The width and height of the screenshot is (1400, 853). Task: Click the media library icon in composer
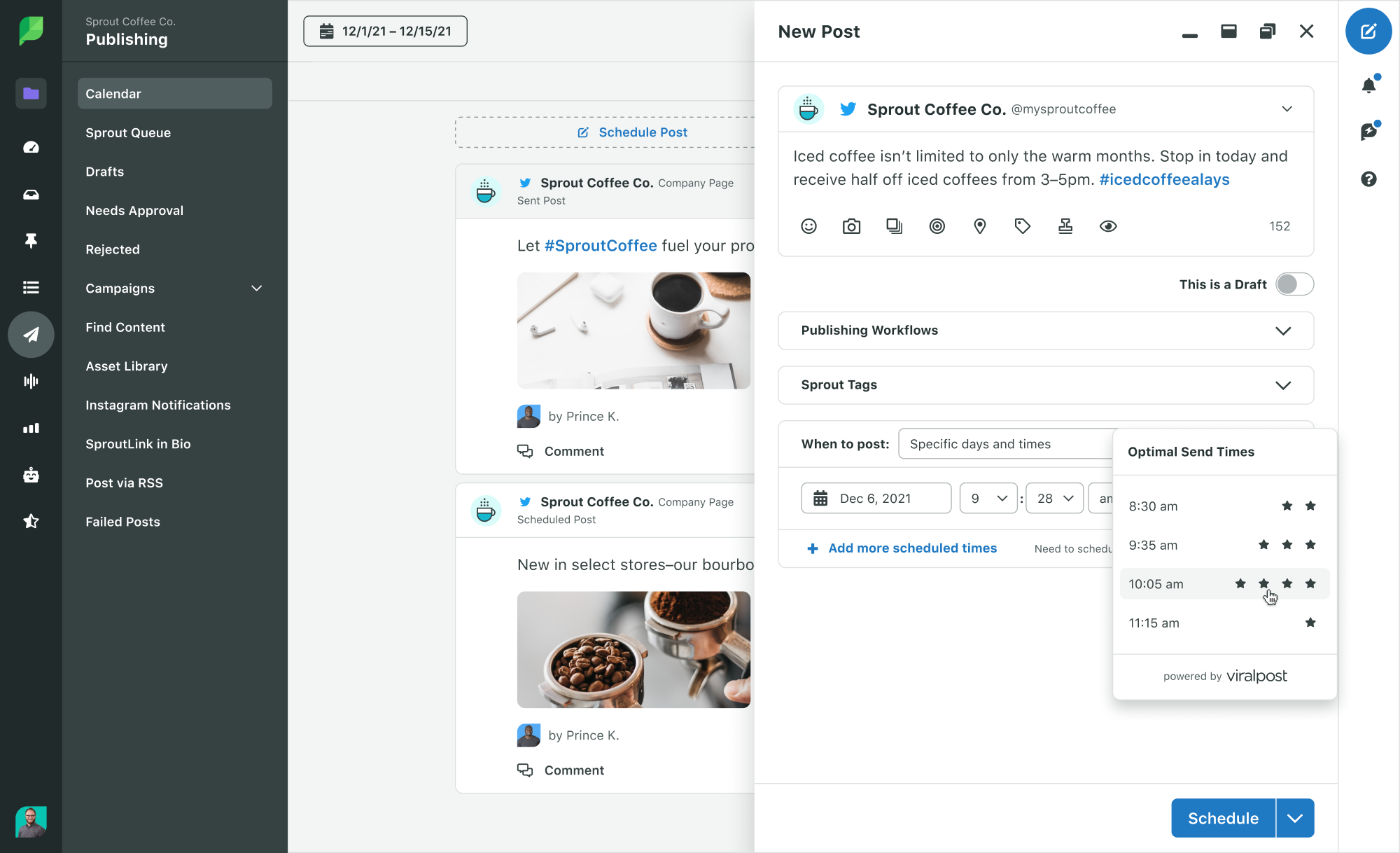[895, 225]
